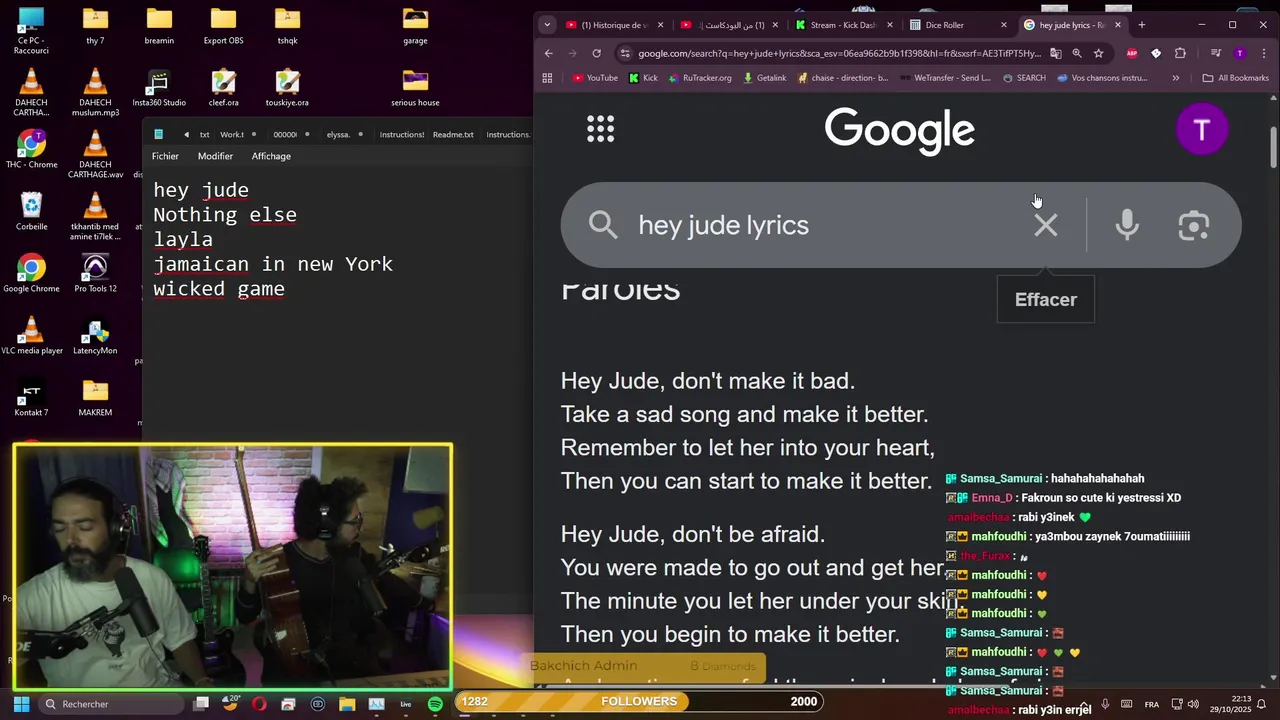This screenshot has width=1280, height=720.
Task: Open the RuTracker.org bookmark
Action: point(700,78)
